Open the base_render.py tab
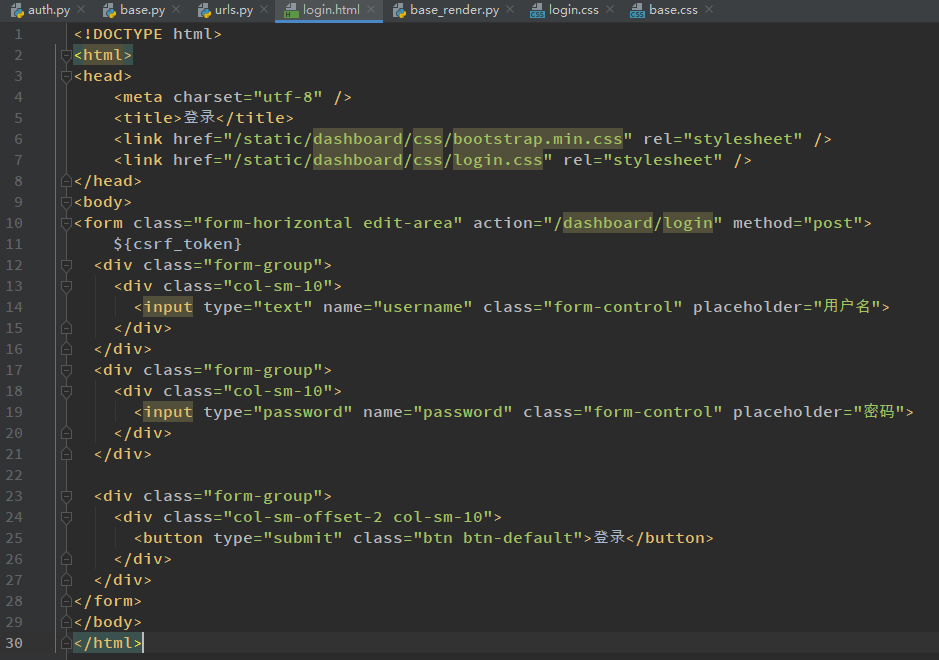Viewport: 939px width, 660px height. coord(454,10)
